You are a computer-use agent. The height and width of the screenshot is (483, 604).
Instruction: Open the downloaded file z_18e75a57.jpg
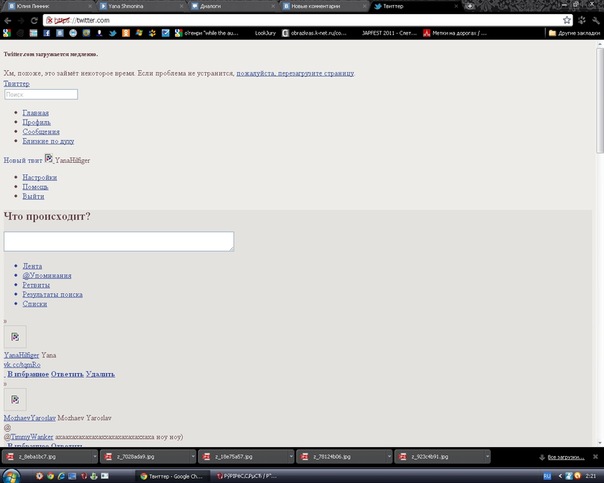click(x=243, y=457)
